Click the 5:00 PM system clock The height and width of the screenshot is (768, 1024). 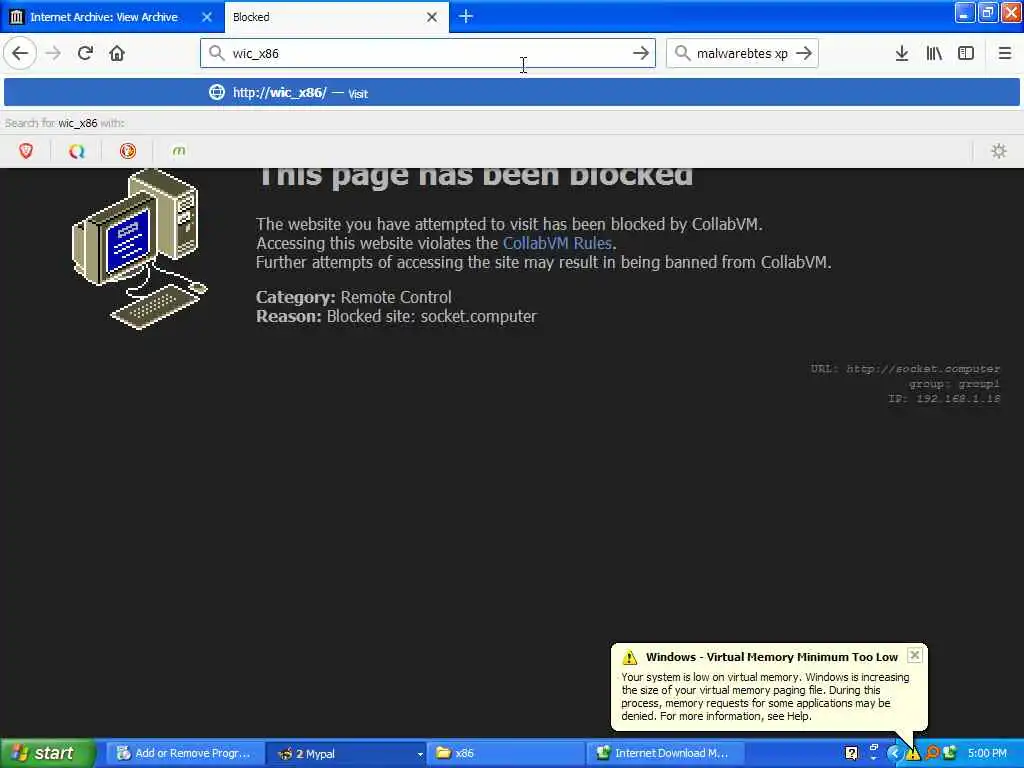click(987, 754)
